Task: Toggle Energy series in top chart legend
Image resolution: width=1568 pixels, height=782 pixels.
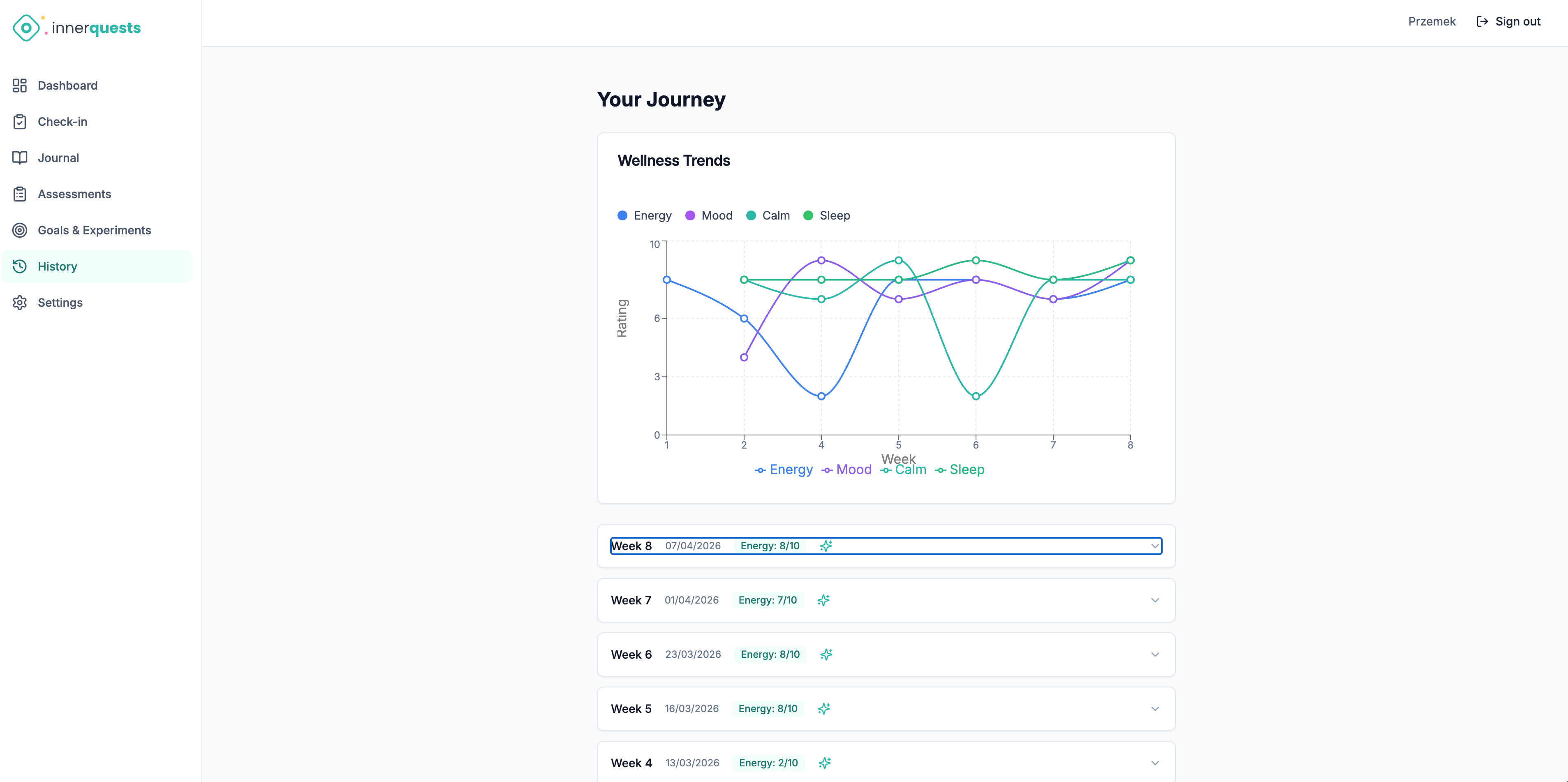Action: pyautogui.click(x=645, y=215)
